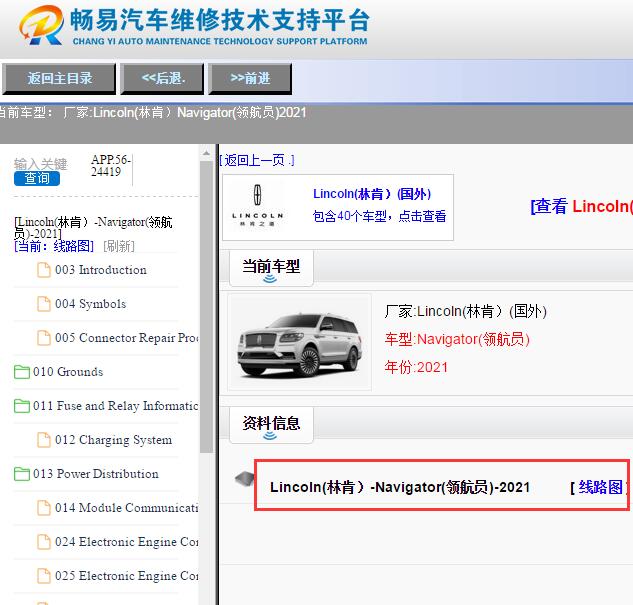Open 004 Symbols document

90,304
